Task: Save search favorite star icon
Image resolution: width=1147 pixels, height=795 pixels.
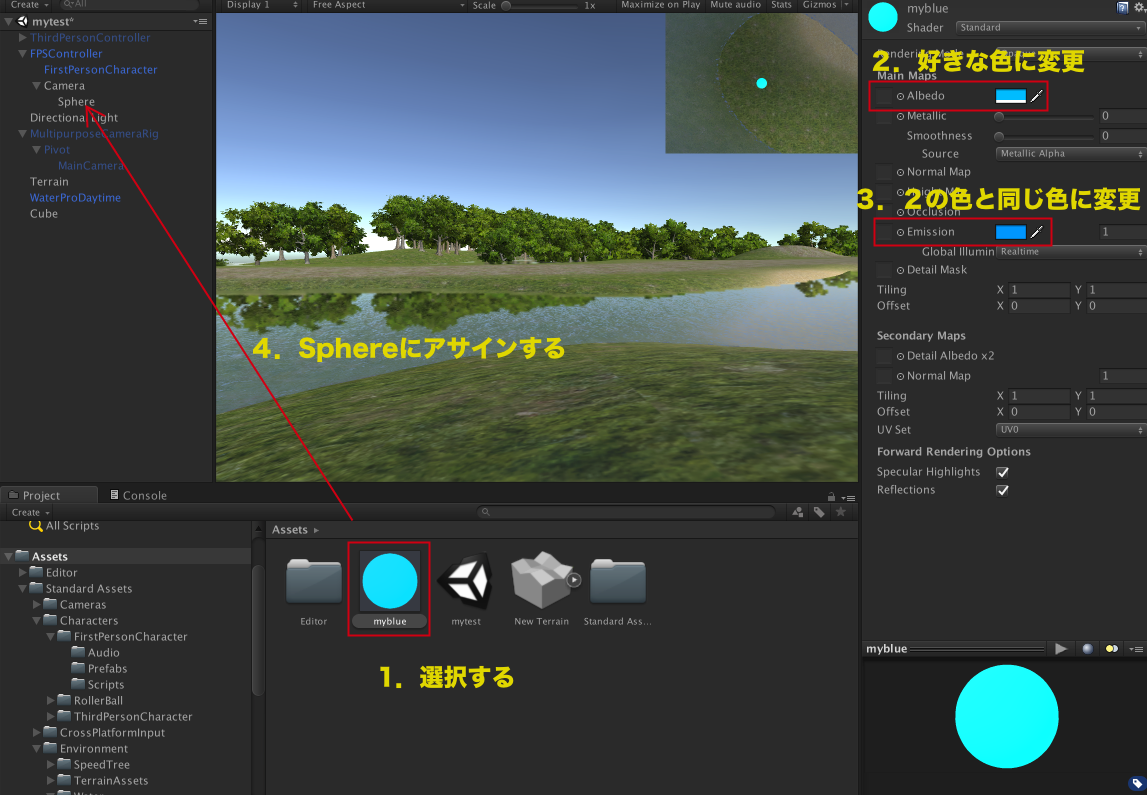Action: point(840,512)
